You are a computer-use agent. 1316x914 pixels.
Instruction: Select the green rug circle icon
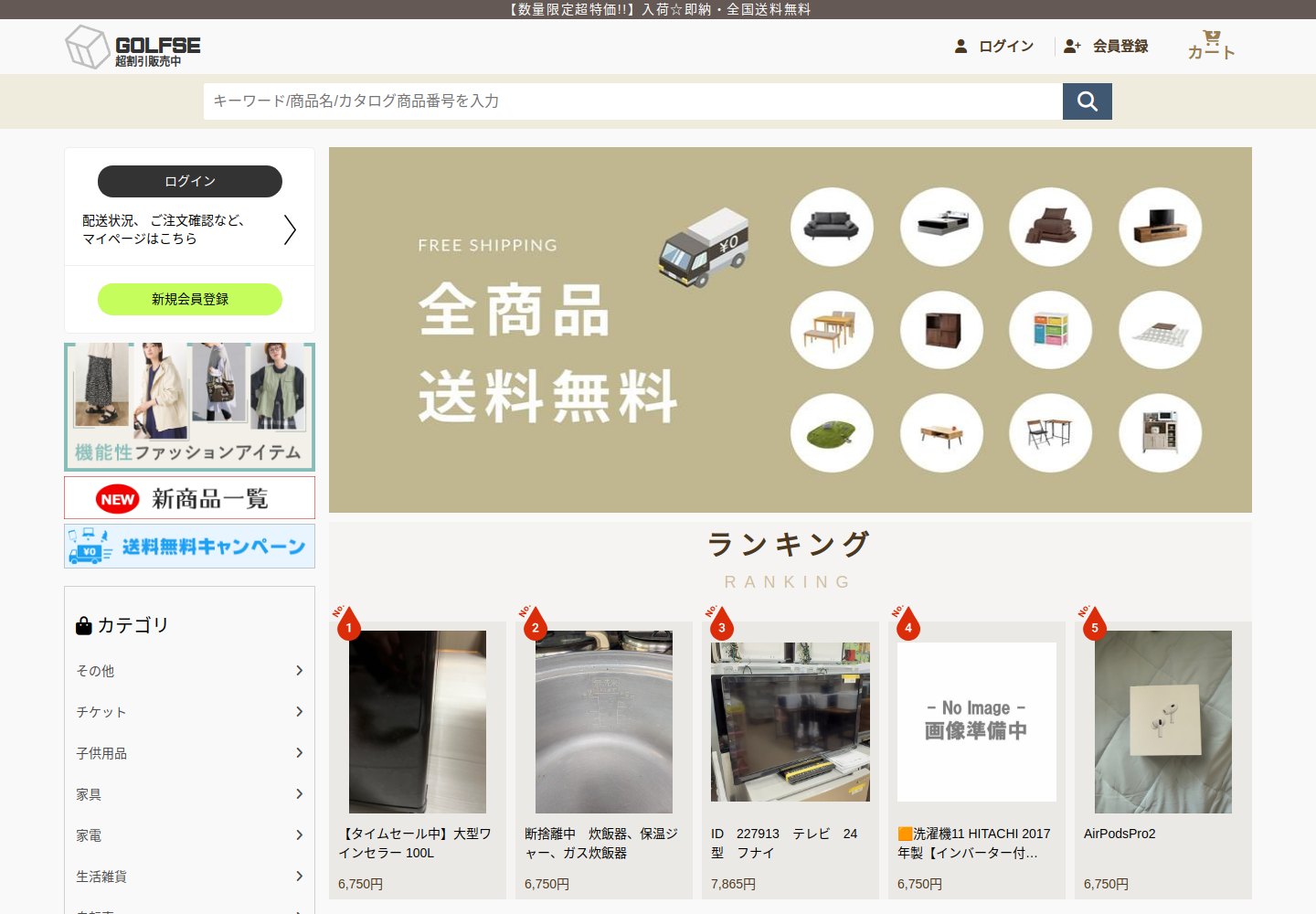tap(832, 433)
